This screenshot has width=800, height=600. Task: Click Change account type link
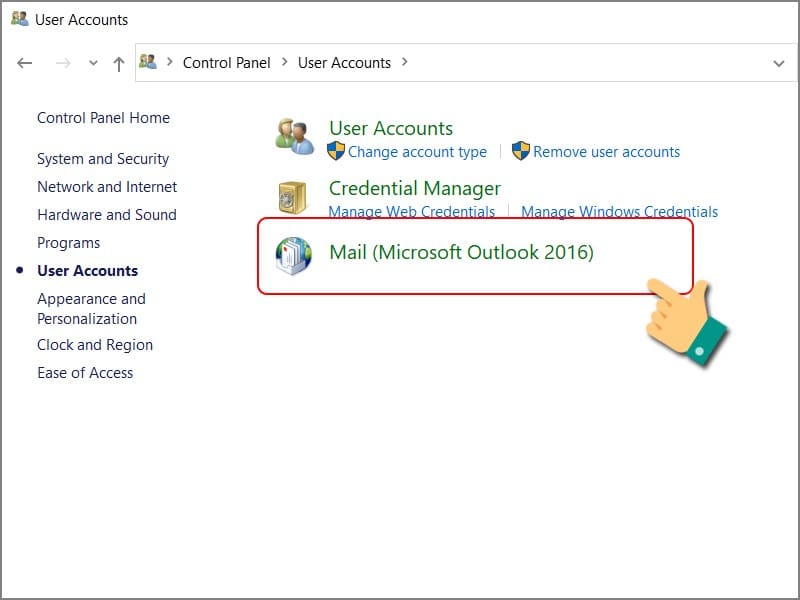417,152
